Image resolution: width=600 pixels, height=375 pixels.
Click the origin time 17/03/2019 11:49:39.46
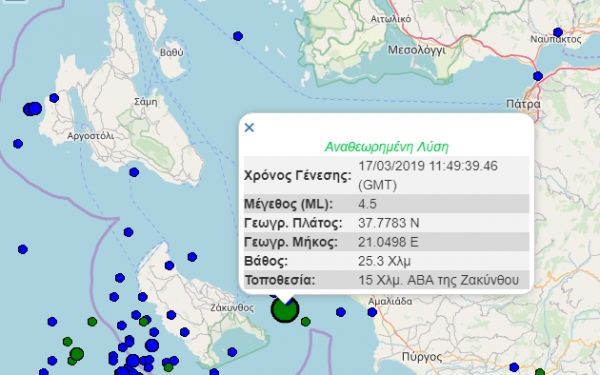click(428, 166)
